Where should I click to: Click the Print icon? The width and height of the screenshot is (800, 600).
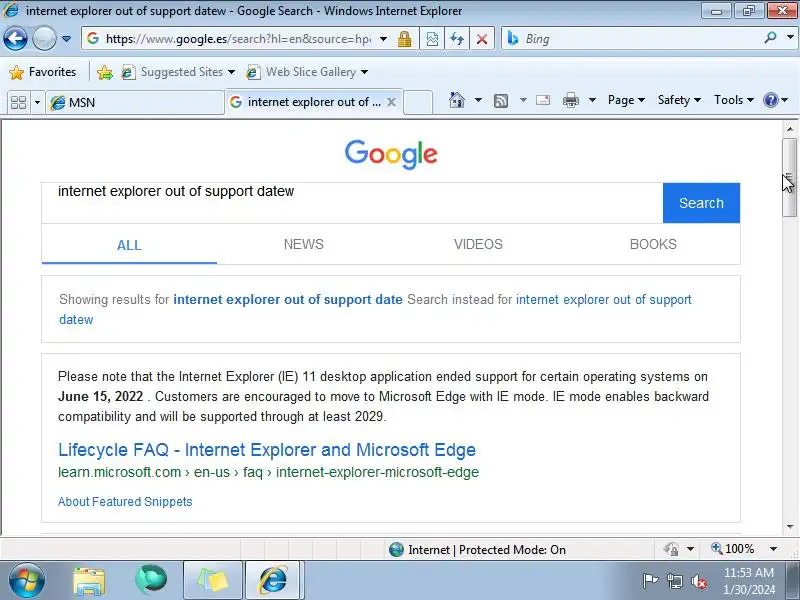pos(571,101)
